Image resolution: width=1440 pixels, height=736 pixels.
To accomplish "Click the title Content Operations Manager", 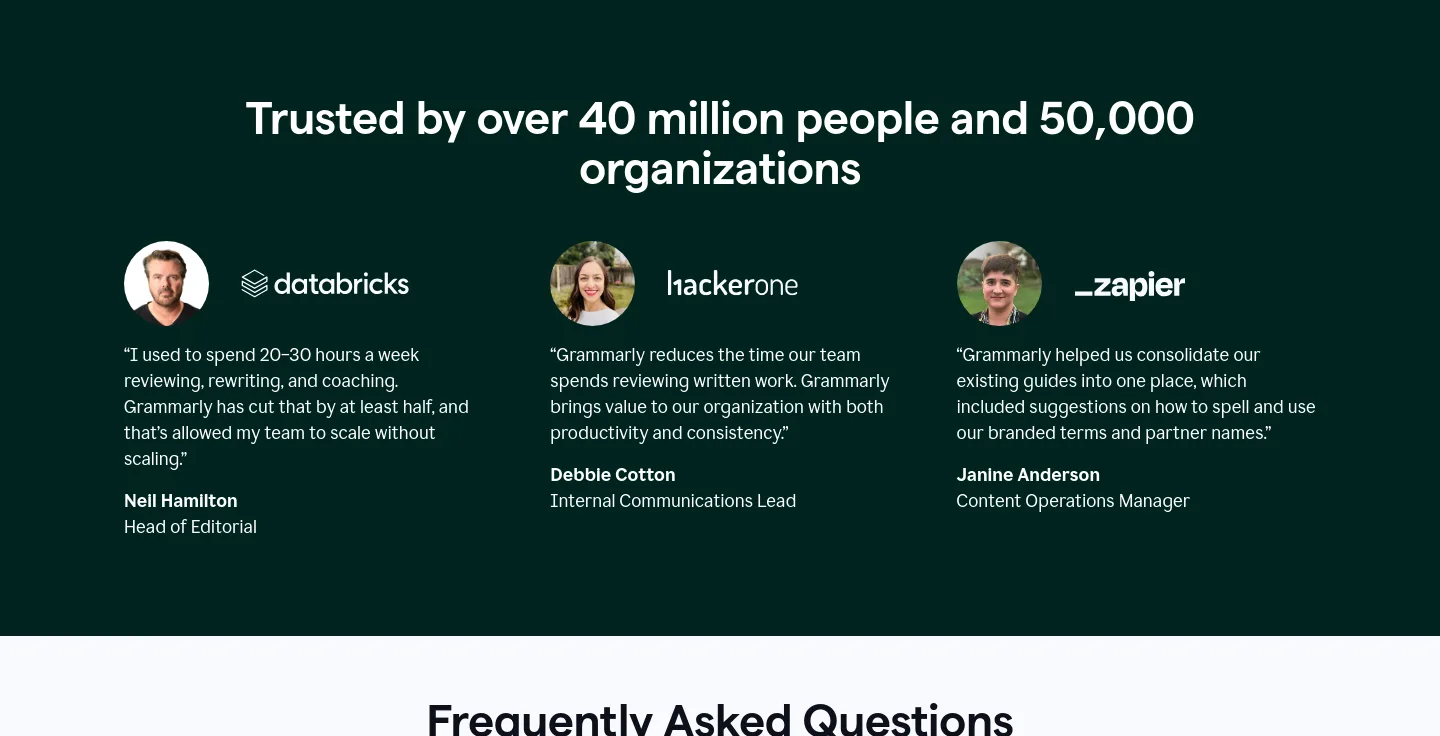I will (1073, 501).
